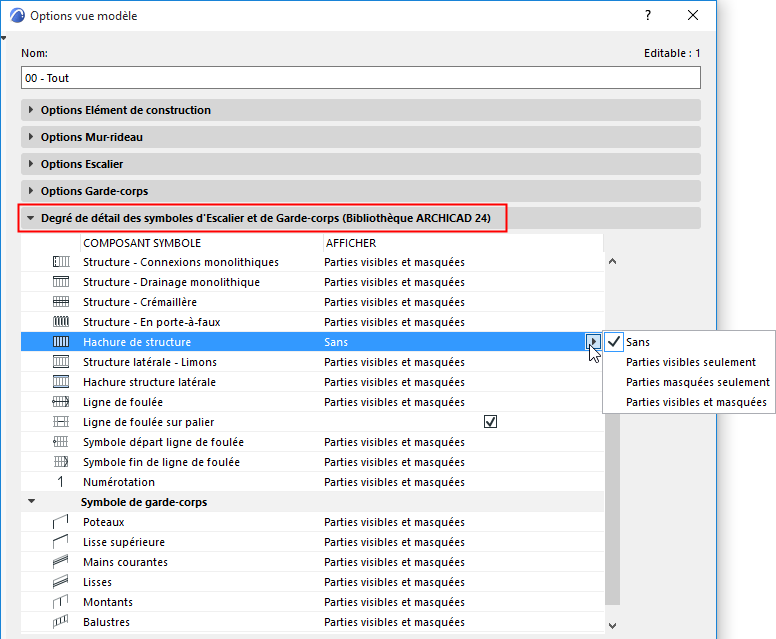Screen dimensions: 776x639
Task: Click the Lisses display value cell
Action: (x=394, y=582)
